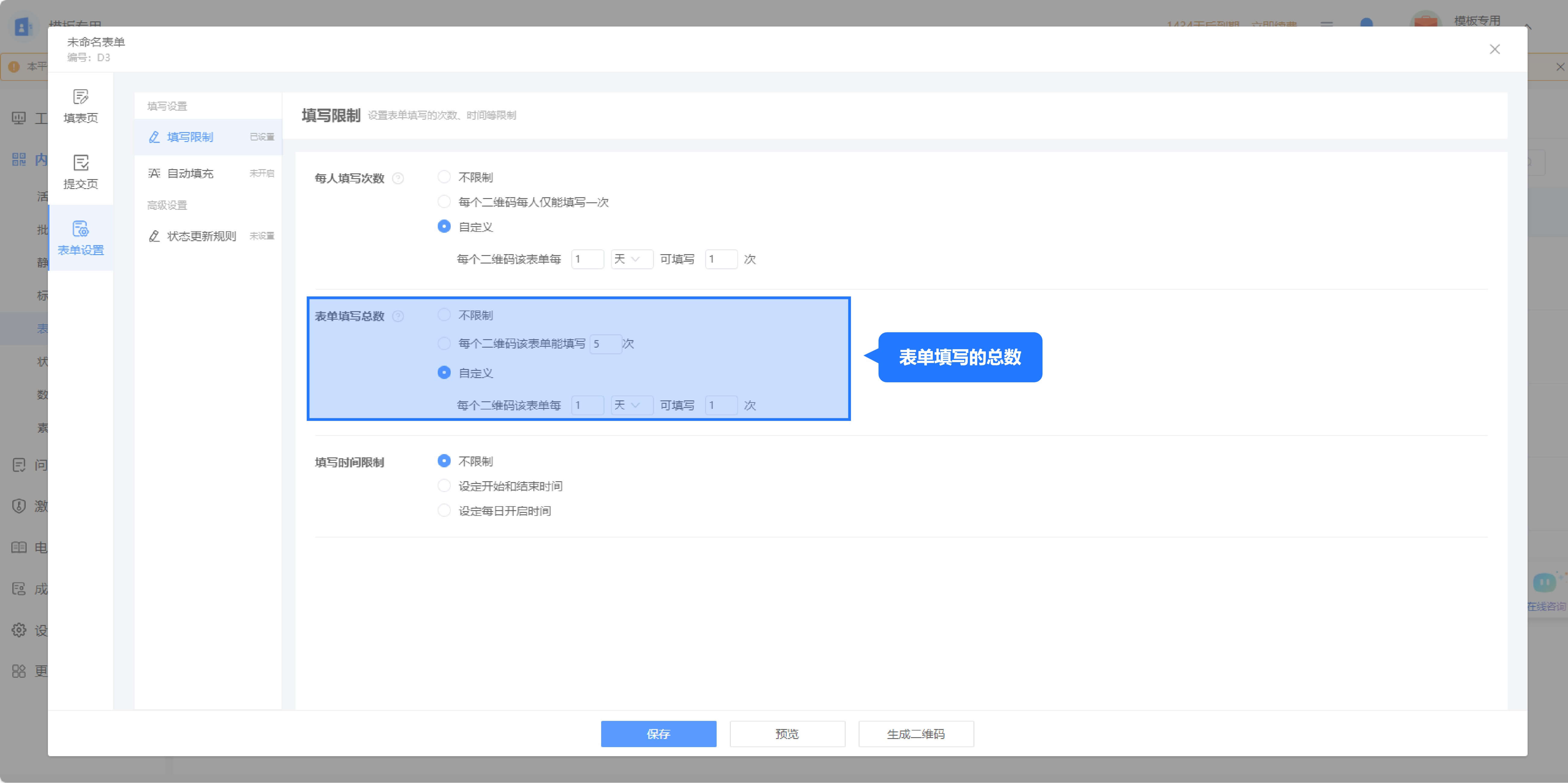Viewport: 1568px width, 783px height.
Task: Expand 天 unit dropdown under 每人填写次数
Action: point(631,259)
